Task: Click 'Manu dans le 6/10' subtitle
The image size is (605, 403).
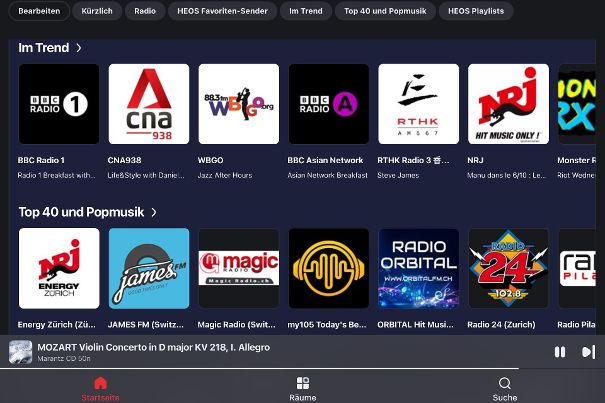Action: pyautogui.click(x=507, y=175)
